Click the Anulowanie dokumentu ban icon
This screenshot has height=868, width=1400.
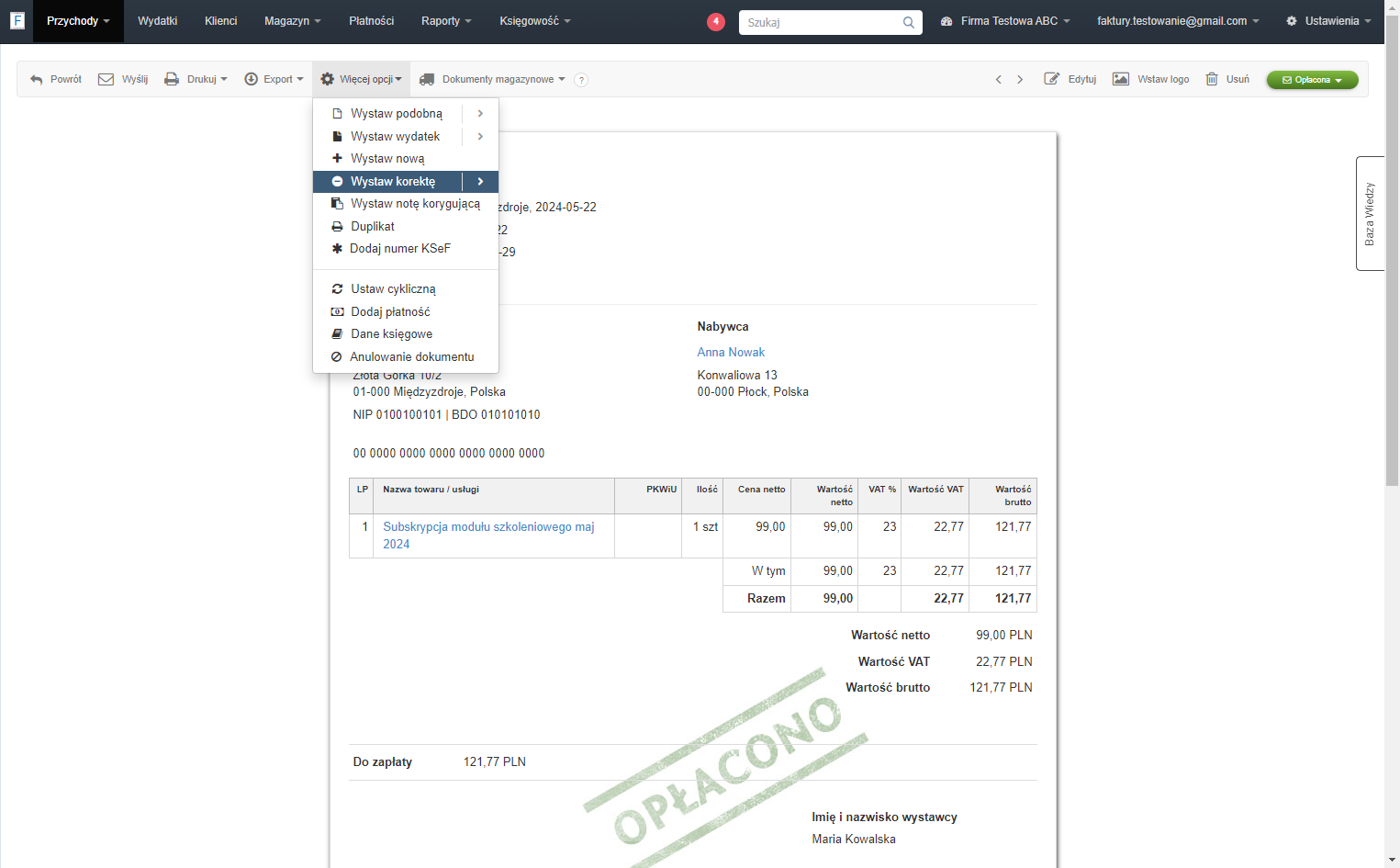(337, 357)
